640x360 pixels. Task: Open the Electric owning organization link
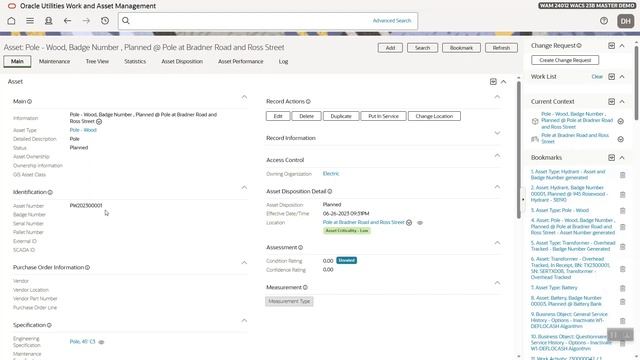tap(331, 173)
